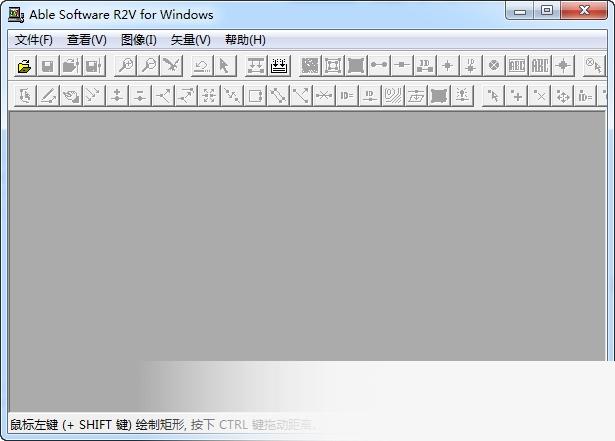
Task: Click the add point plus icon
Action: coord(517,96)
